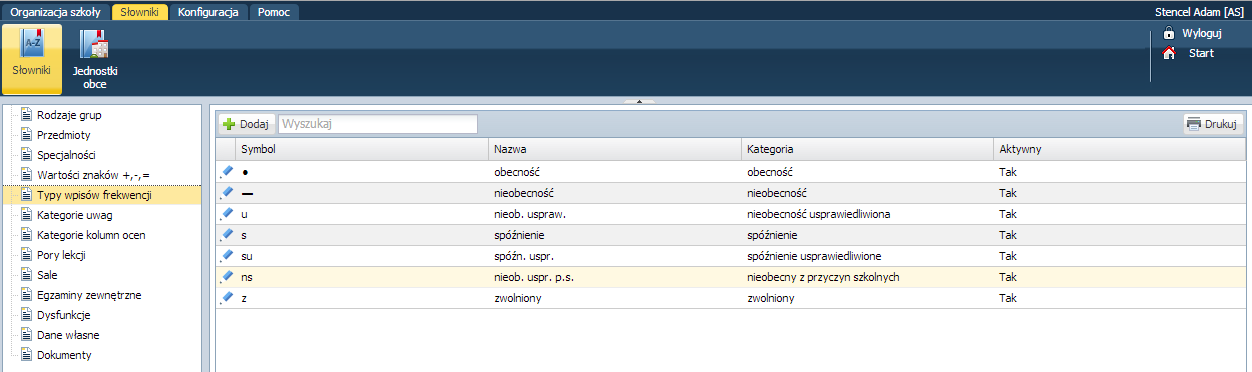Select Egzaminy zewnętrzne in the tree
1252x372 pixels.
[89, 295]
